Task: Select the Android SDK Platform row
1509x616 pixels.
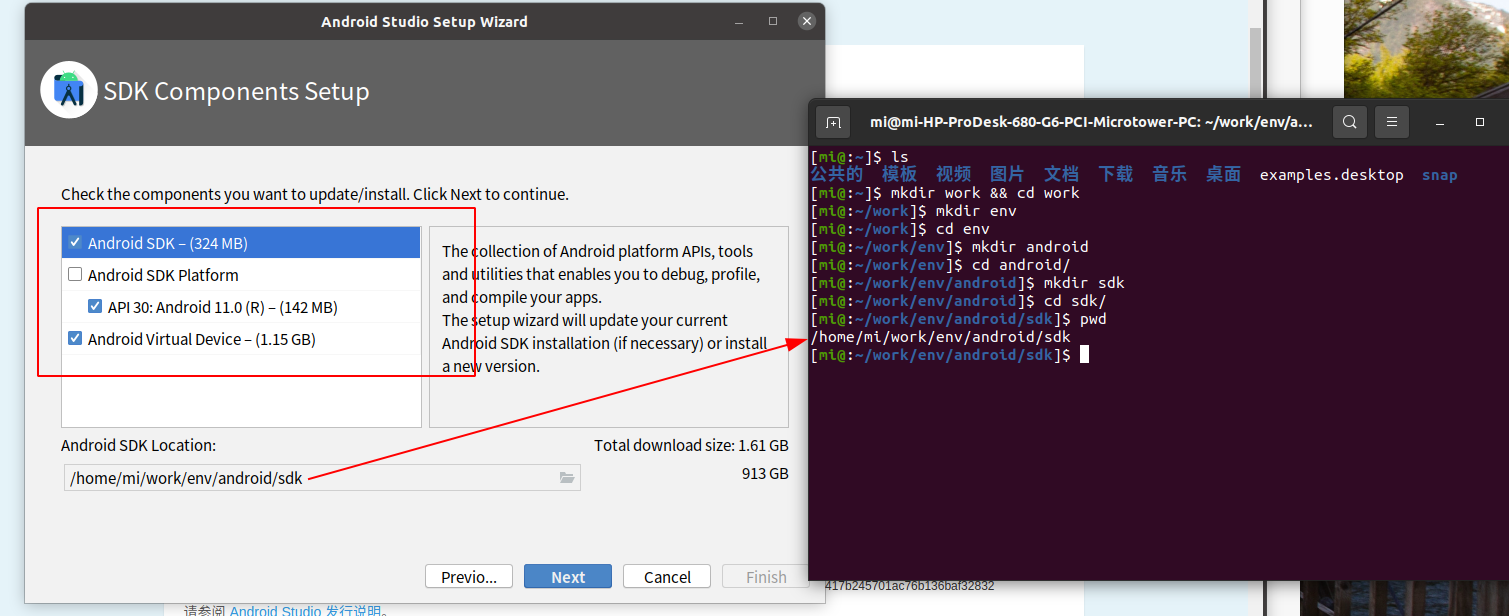Action: tap(241, 275)
